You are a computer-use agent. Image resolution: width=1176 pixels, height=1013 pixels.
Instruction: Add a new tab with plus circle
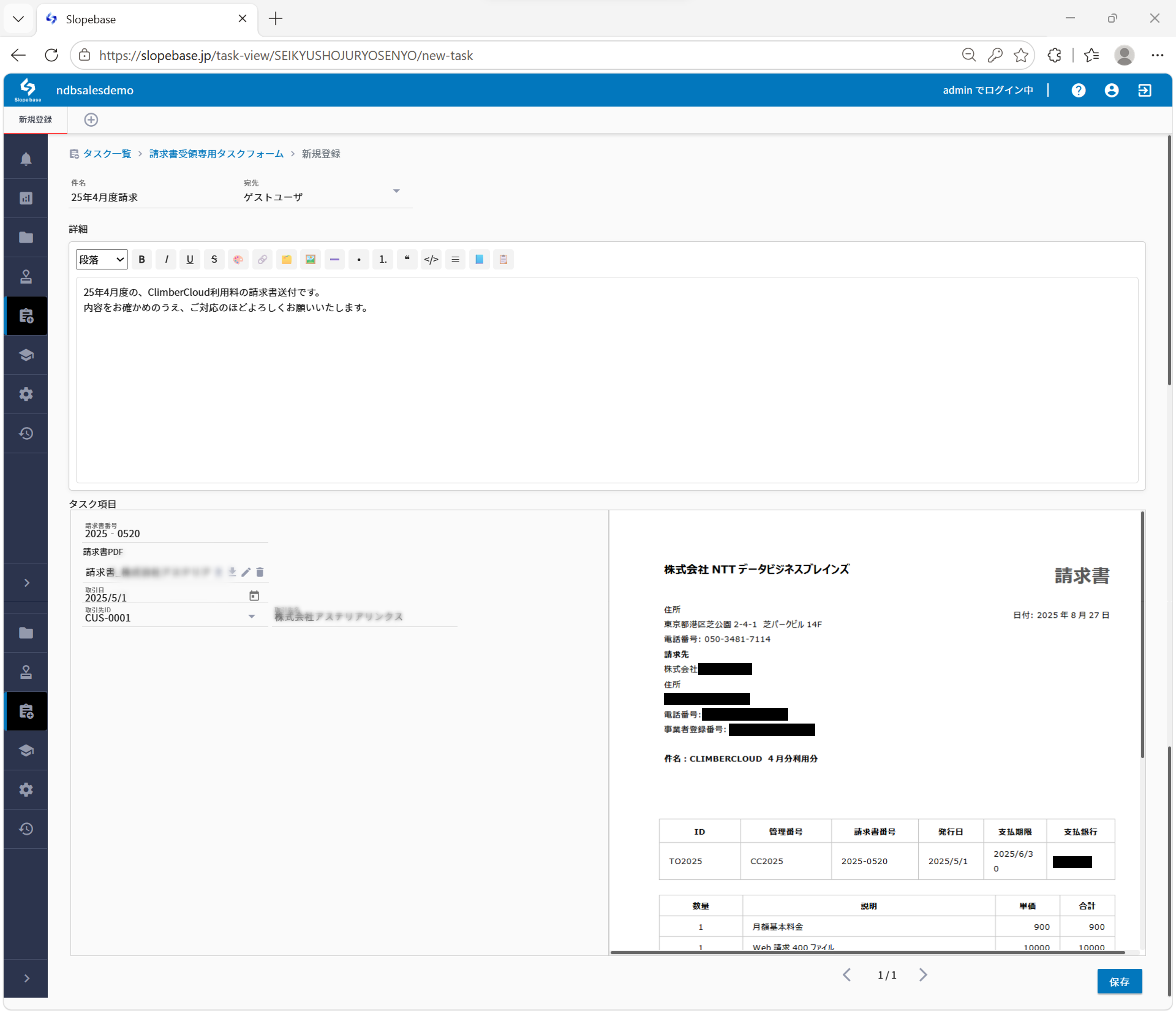pos(91,120)
